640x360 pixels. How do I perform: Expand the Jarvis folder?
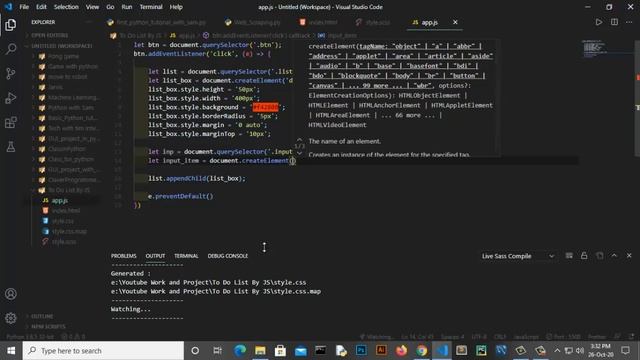click(x=56, y=87)
